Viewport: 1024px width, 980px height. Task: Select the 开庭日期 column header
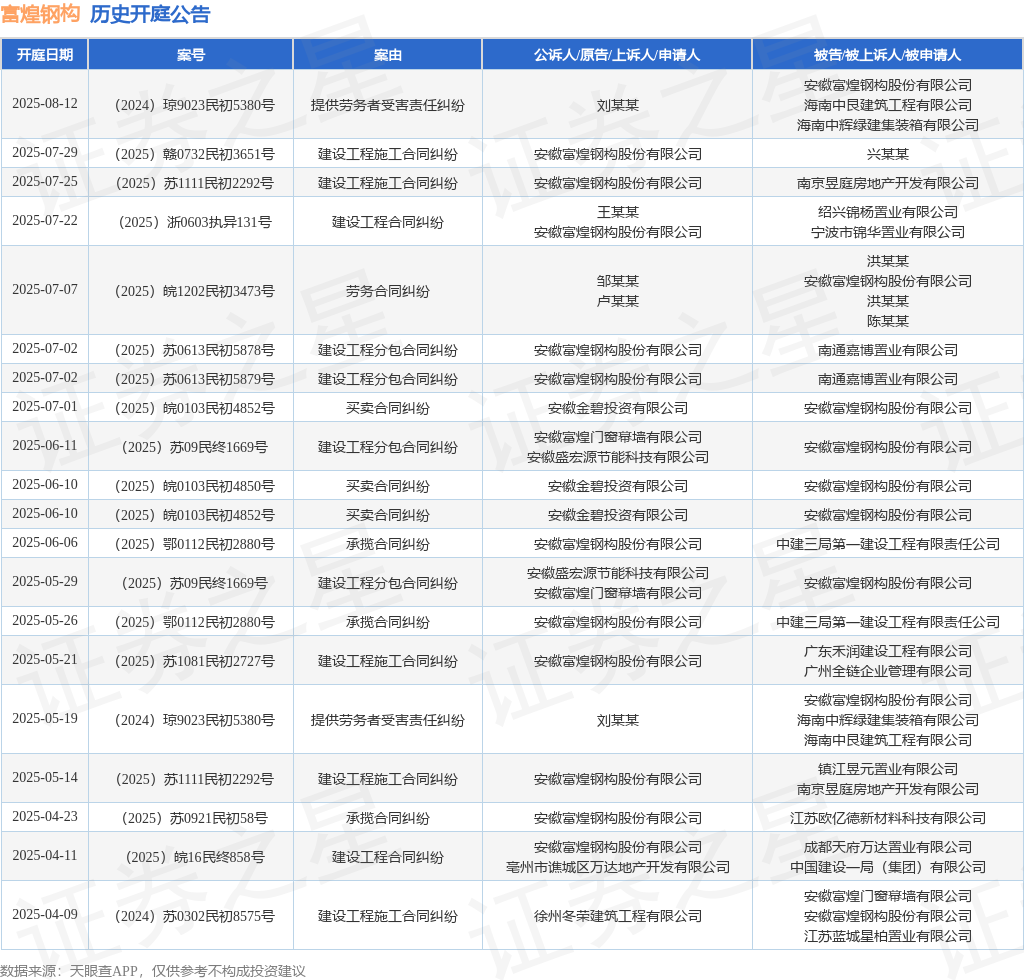click(44, 55)
